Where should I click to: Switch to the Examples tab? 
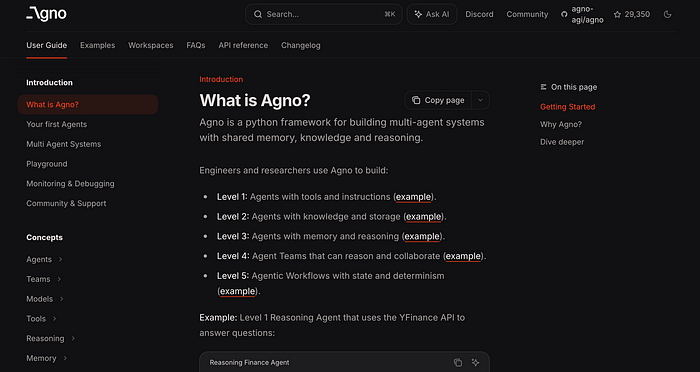[97, 45]
